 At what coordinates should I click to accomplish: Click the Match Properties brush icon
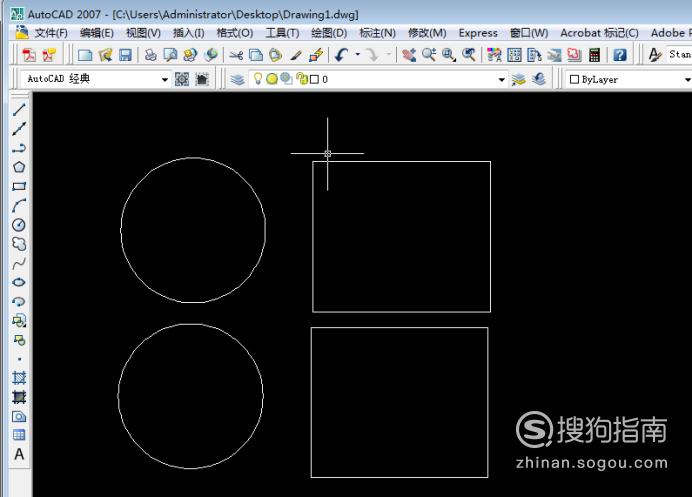(296, 55)
